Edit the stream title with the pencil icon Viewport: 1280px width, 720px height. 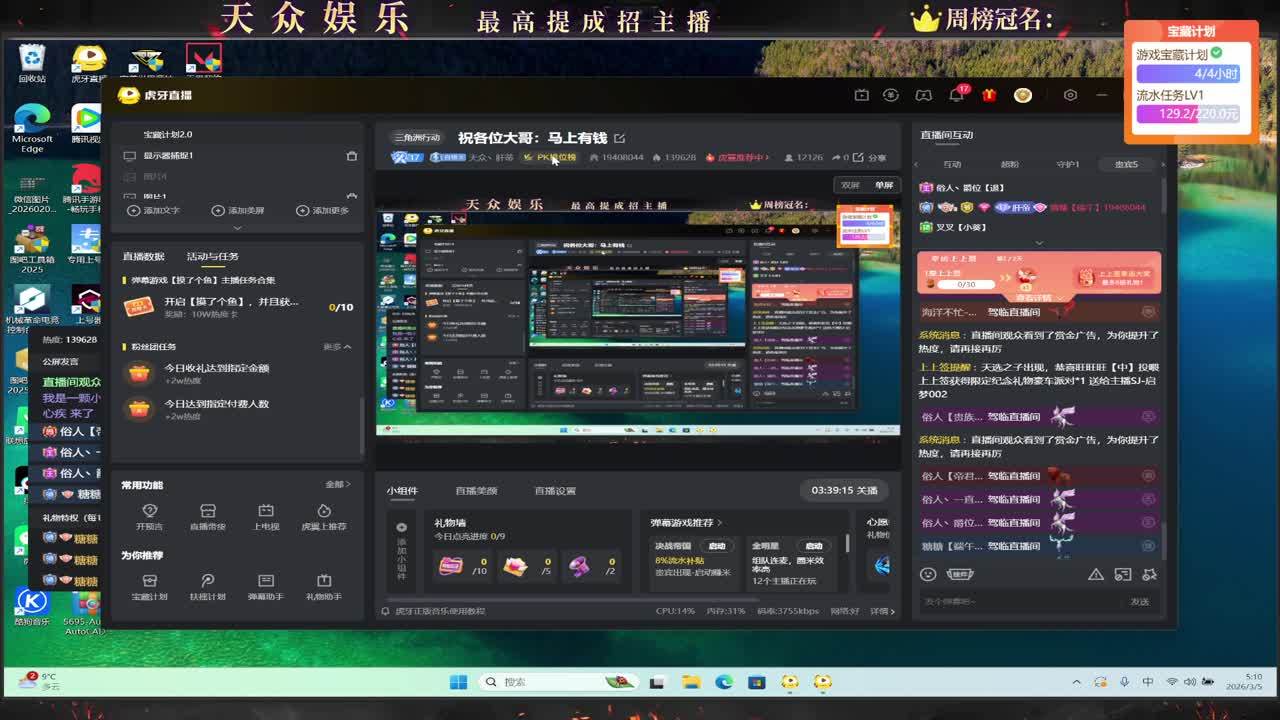(619, 138)
